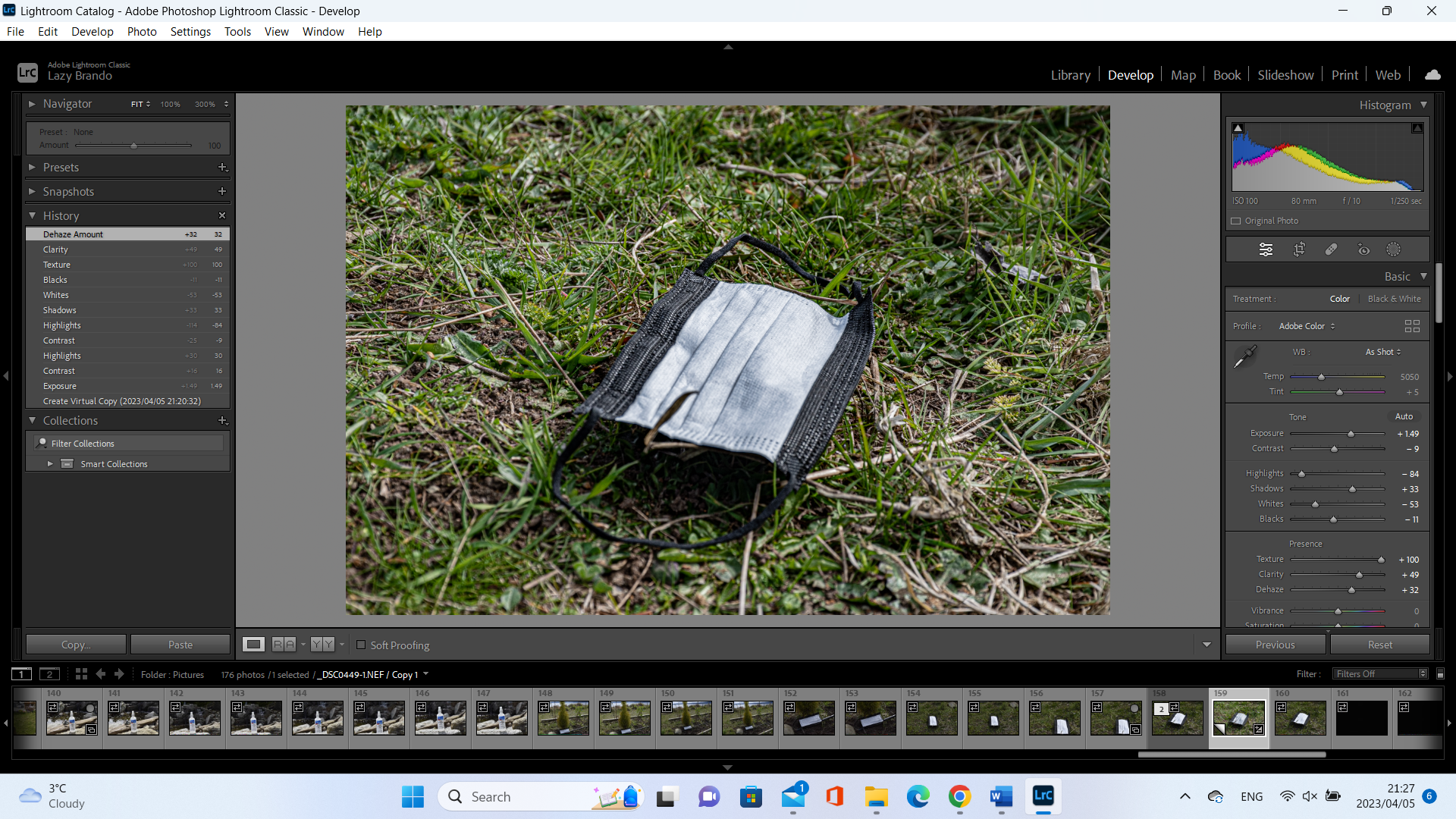Enable the Soft Proofing checkbox
Viewport: 1456px width, 819px height.
pos(361,645)
